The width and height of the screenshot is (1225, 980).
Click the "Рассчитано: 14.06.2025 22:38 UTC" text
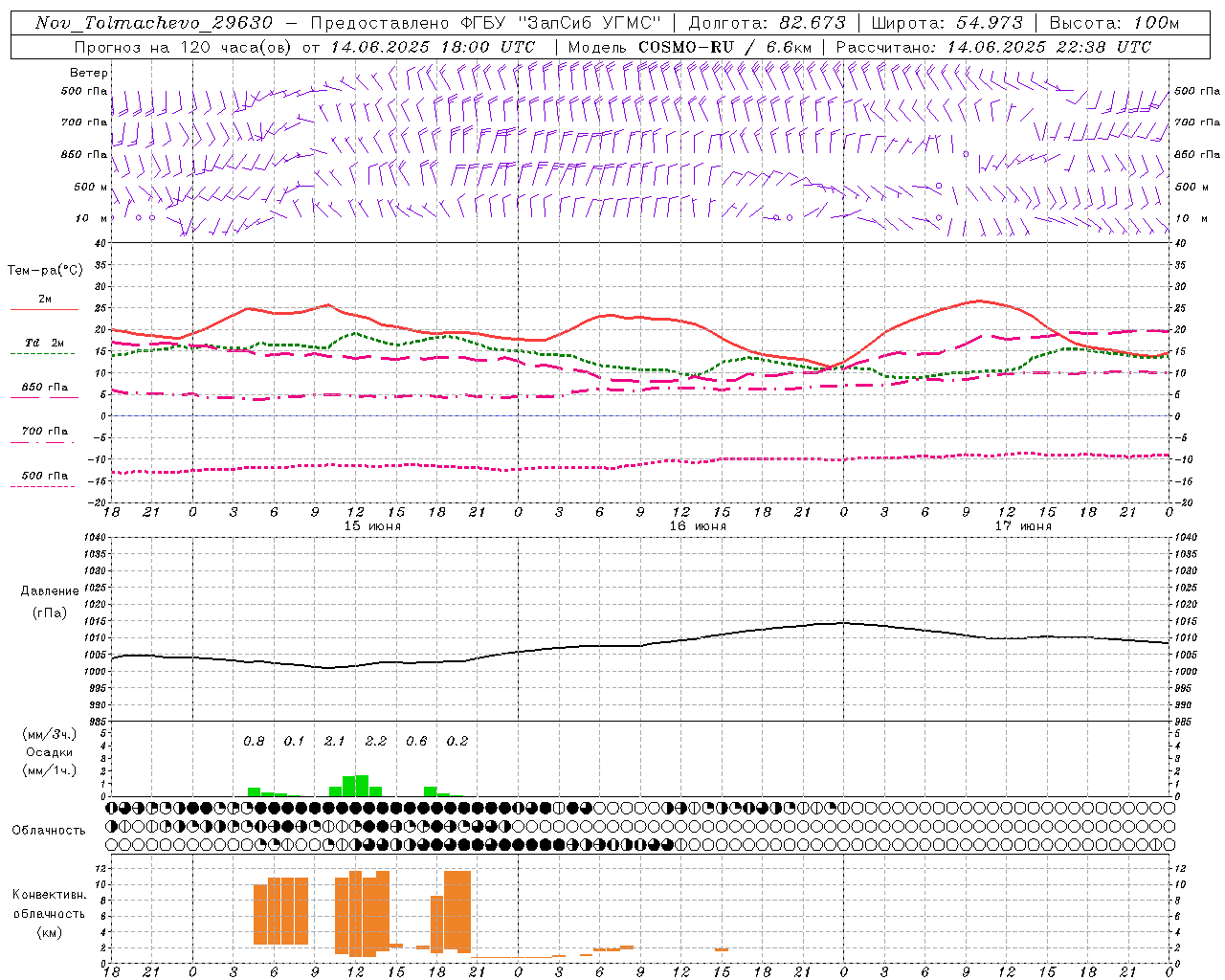click(993, 47)
